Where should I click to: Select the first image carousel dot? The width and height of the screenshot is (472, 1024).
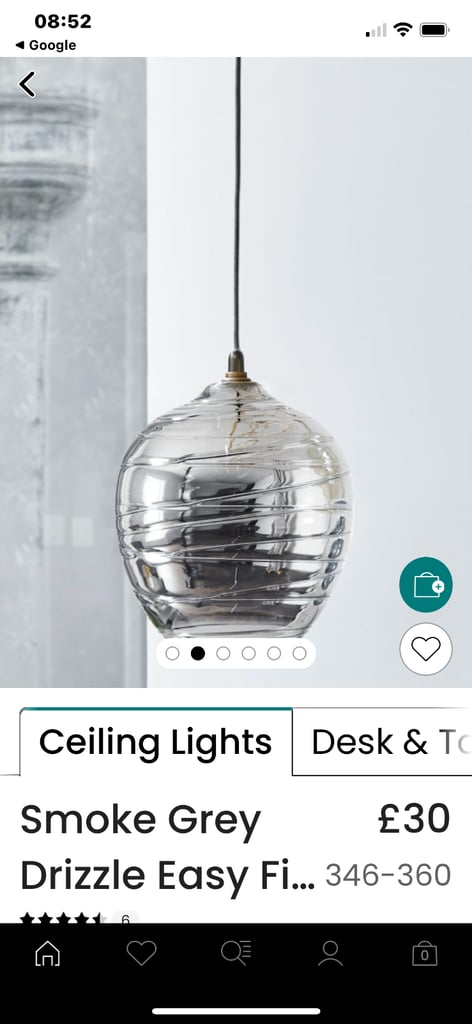[x=172, y=653]
